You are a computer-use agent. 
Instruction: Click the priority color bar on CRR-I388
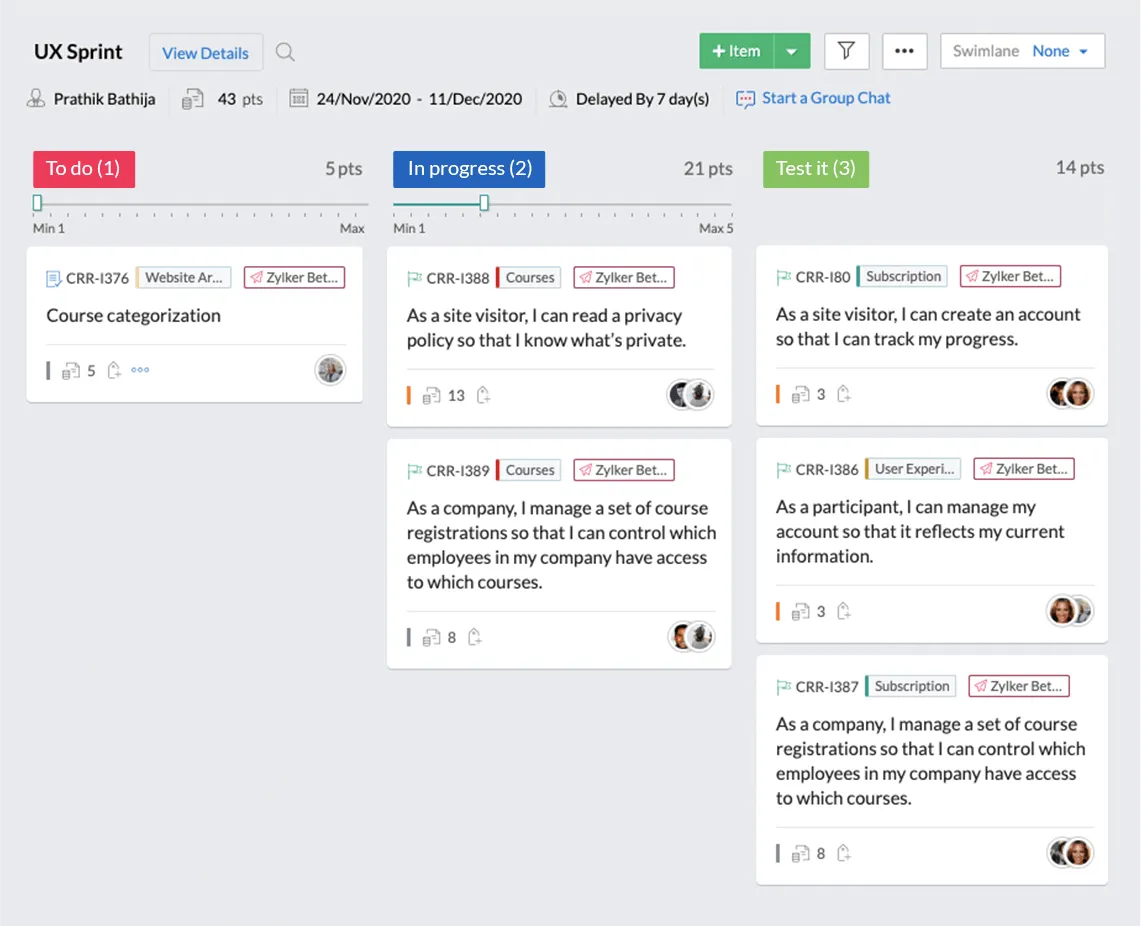[409, 395]
